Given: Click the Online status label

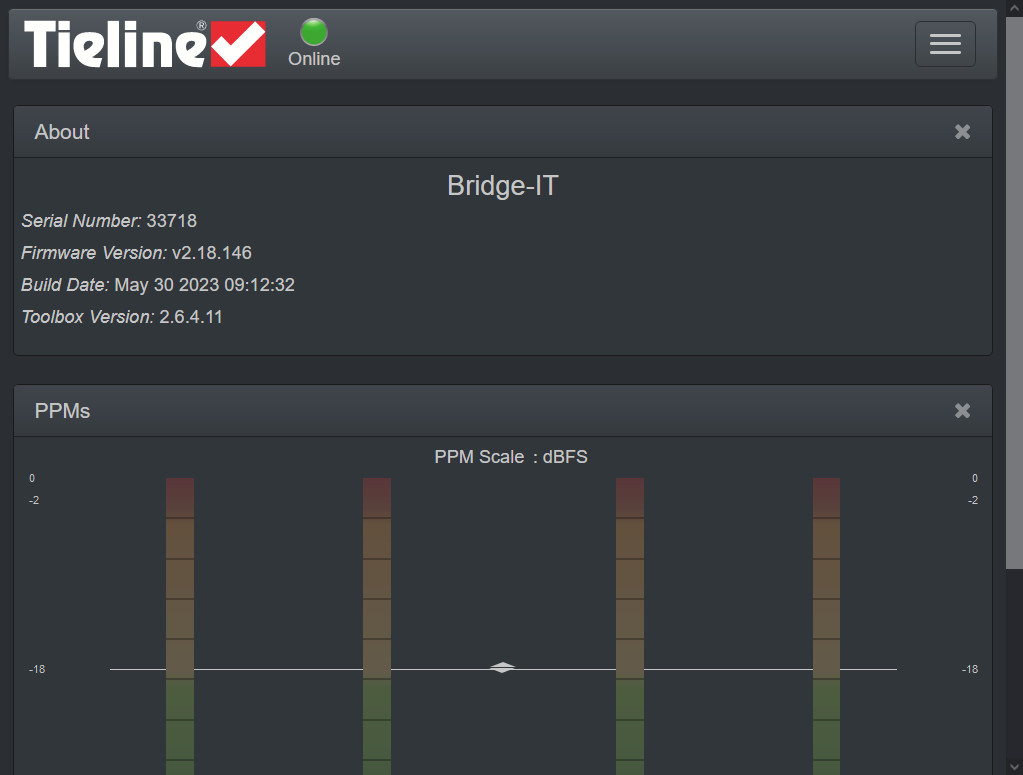Looking at the screenshot, I should point(314,59).
